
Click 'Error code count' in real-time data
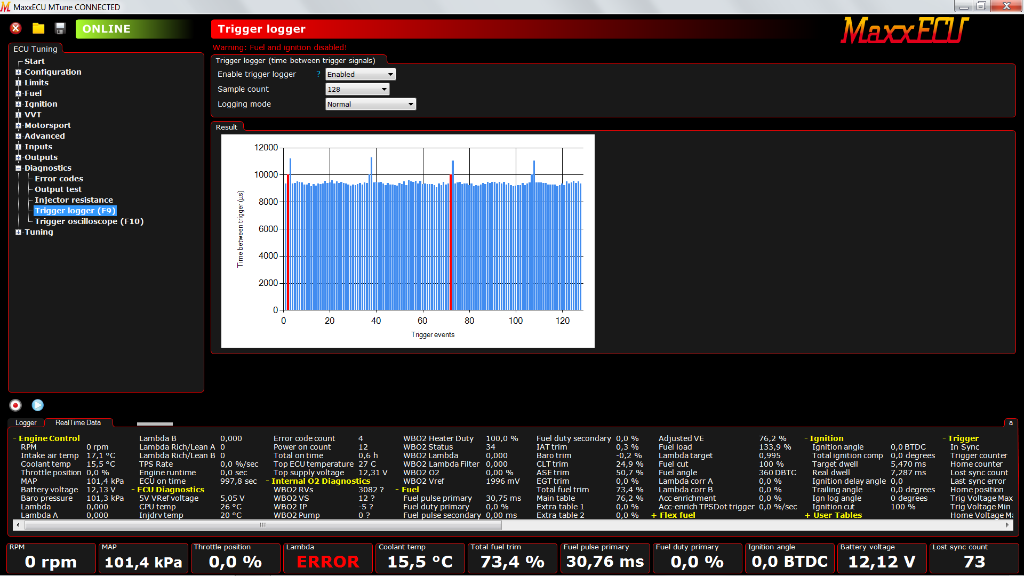[x=304, y=439]
